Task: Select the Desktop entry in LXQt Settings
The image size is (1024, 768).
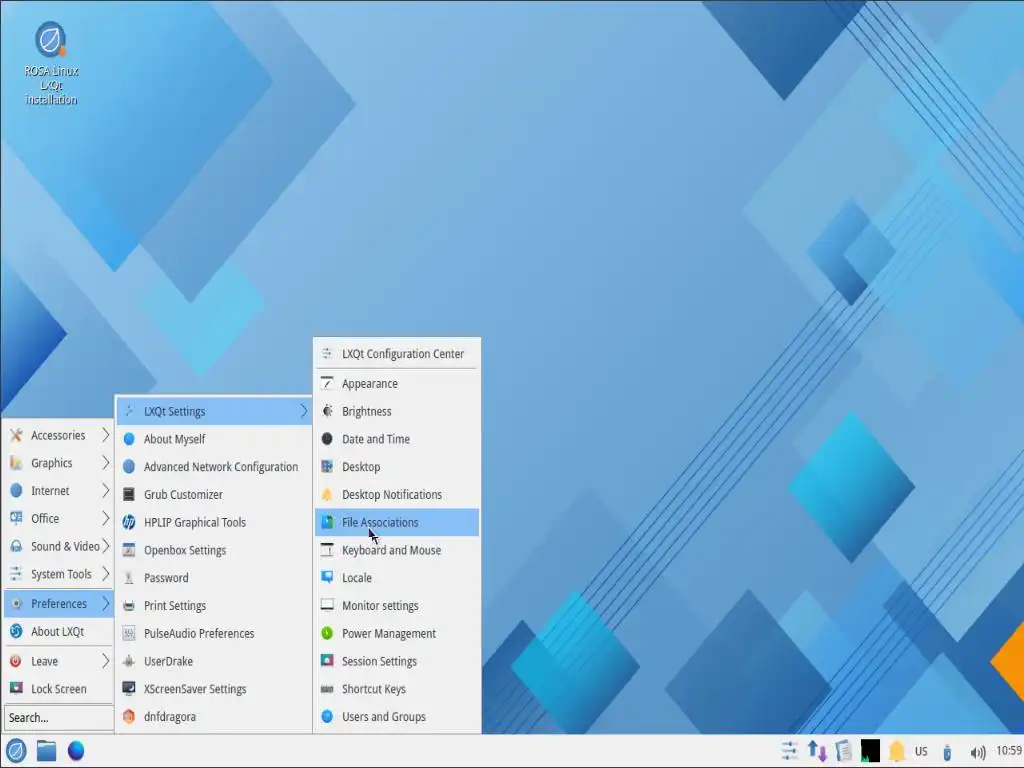Action: (397, 466)
